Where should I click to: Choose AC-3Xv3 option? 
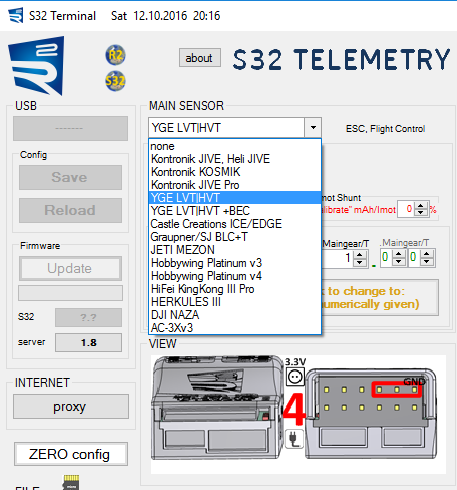coord(235,328)
